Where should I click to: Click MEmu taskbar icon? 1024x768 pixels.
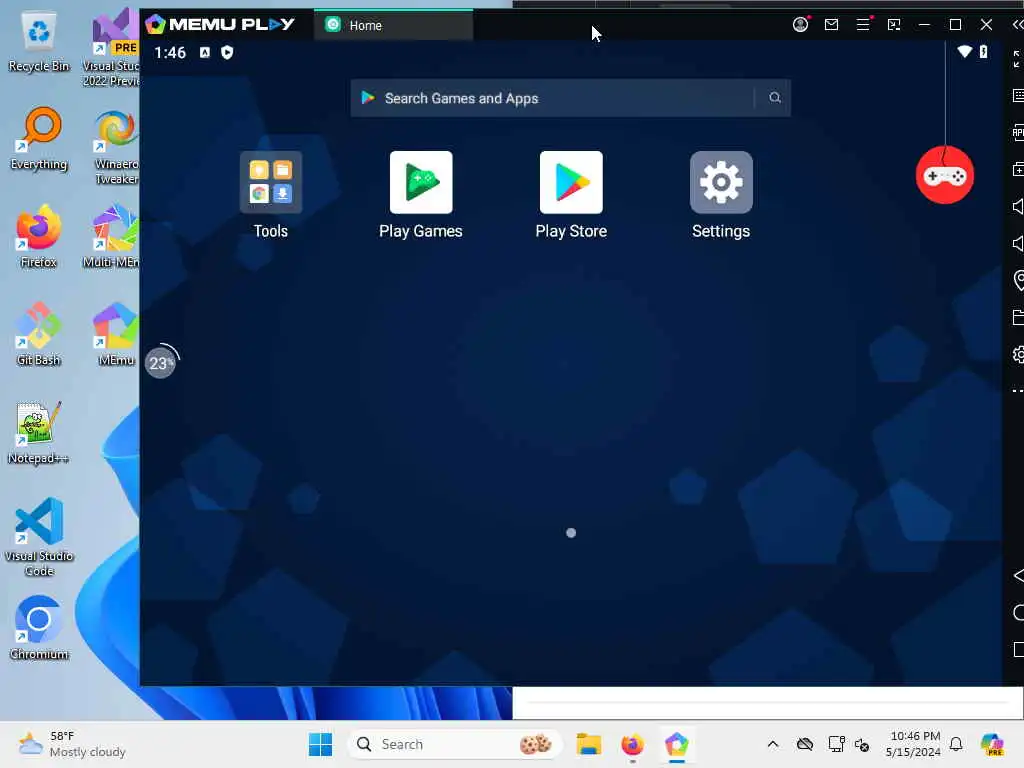677,744
